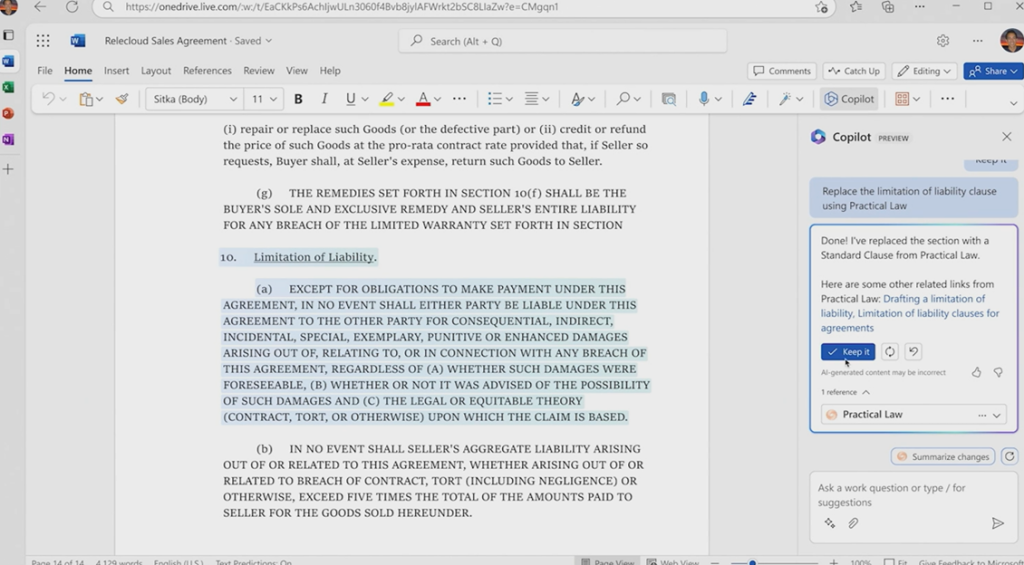
Task: Toggle underline formatting
Action: [350, 99]
